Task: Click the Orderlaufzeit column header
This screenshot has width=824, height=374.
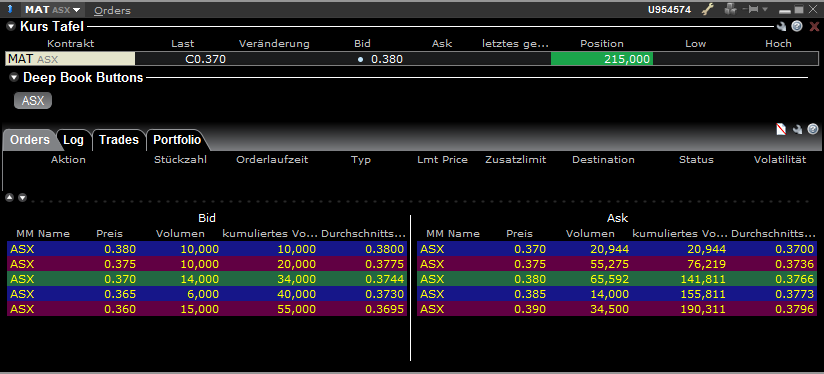Action: [x=272, y=160]
